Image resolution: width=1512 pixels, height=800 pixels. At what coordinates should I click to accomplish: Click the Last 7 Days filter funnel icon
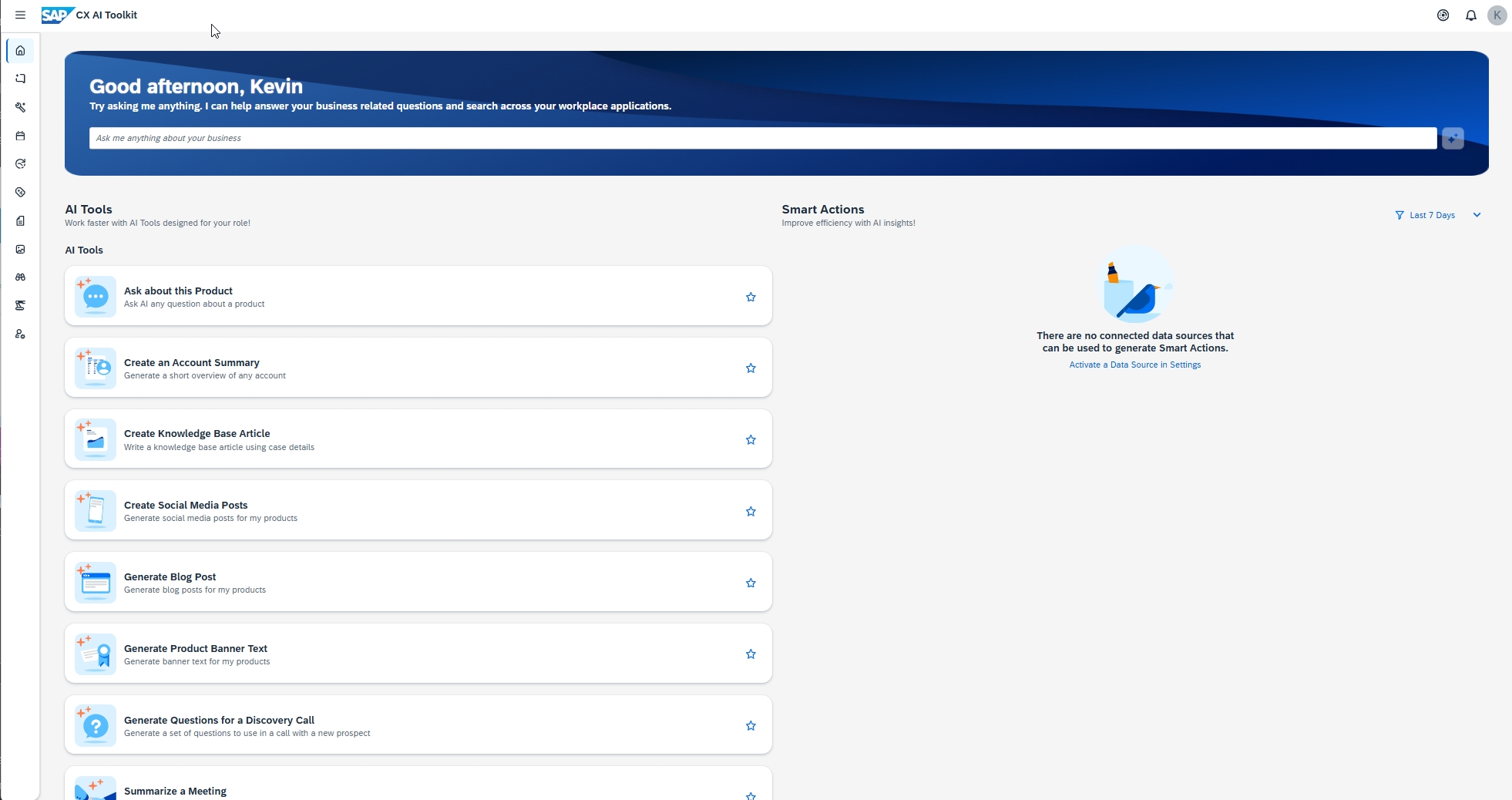coord(1399,216)
